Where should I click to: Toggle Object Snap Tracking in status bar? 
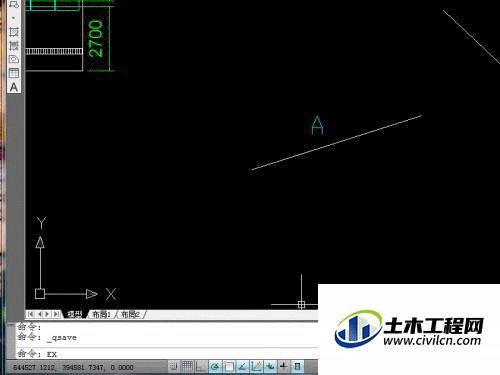pos(243,367)
